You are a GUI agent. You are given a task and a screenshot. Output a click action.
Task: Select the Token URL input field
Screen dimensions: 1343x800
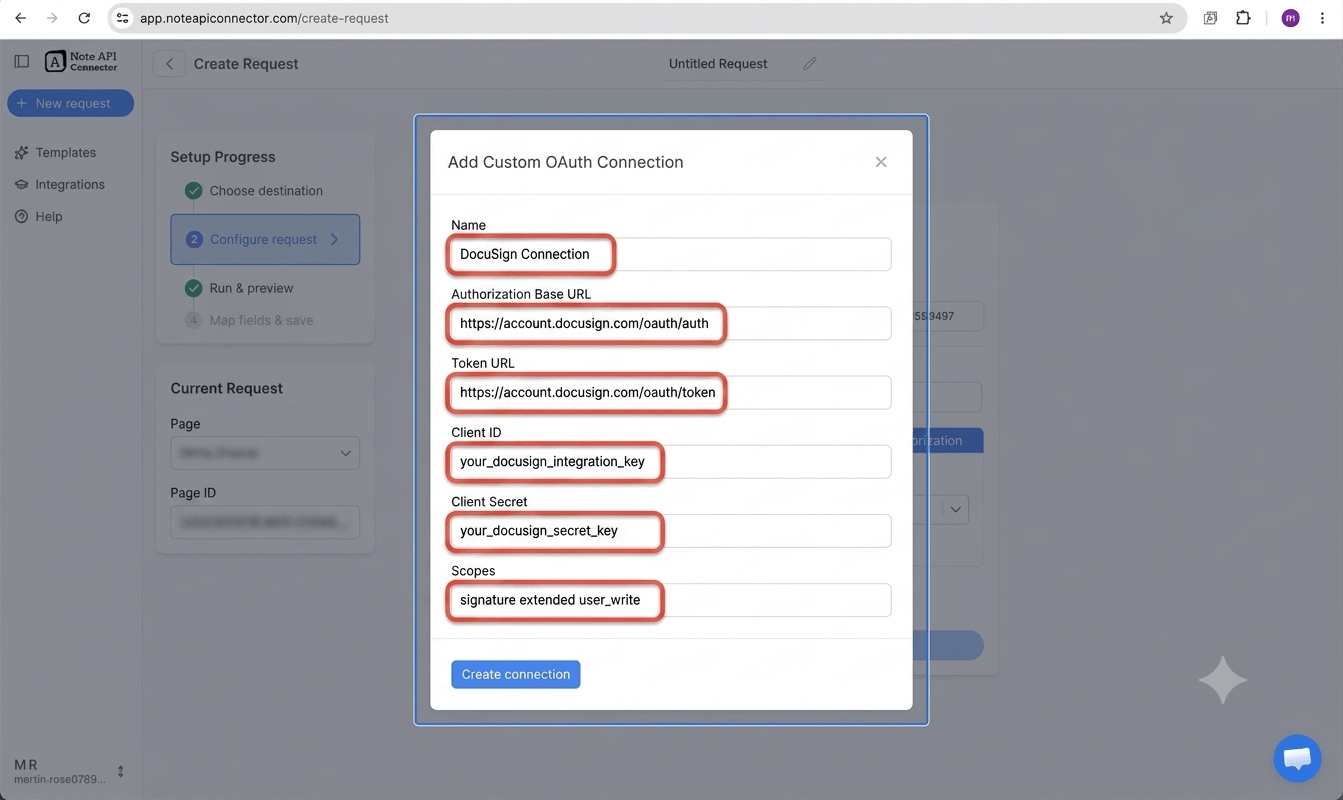point(670,392)
